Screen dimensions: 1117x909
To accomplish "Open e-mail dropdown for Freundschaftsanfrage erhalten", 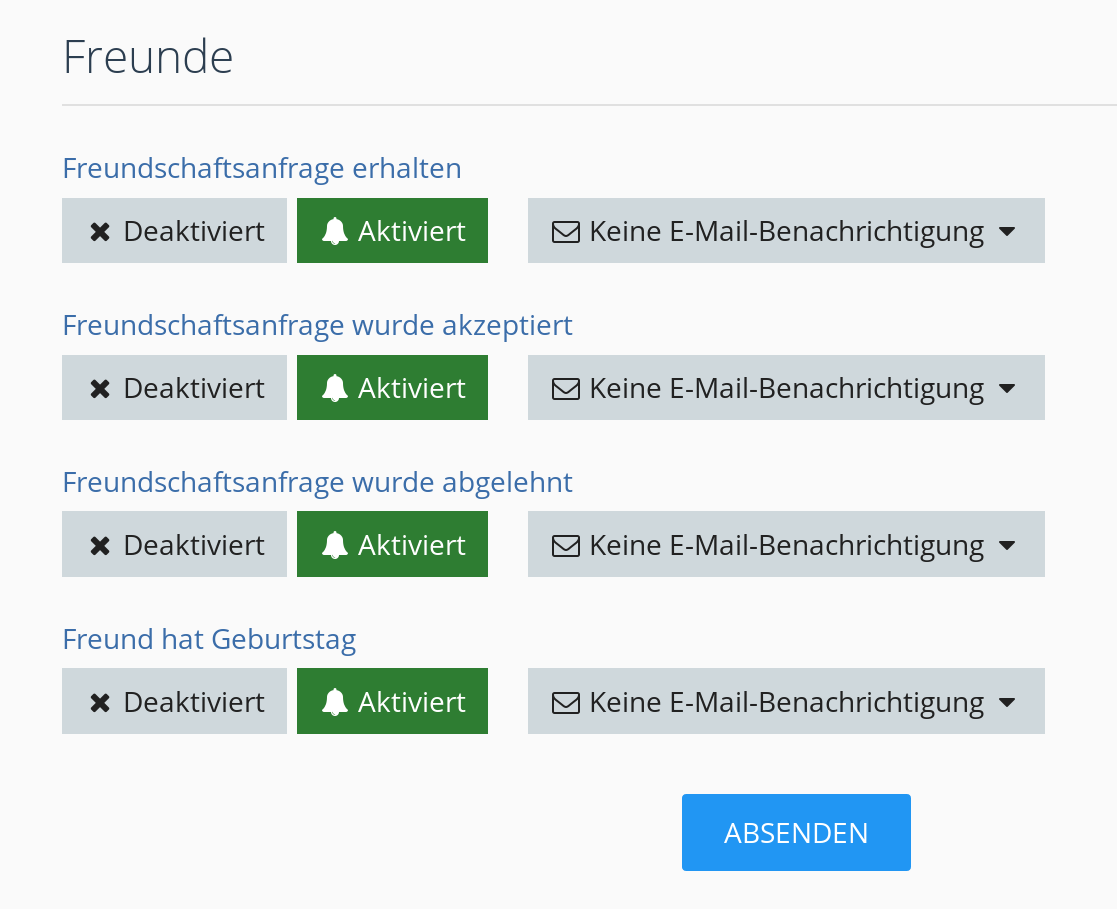I will [x=786, y=231].
